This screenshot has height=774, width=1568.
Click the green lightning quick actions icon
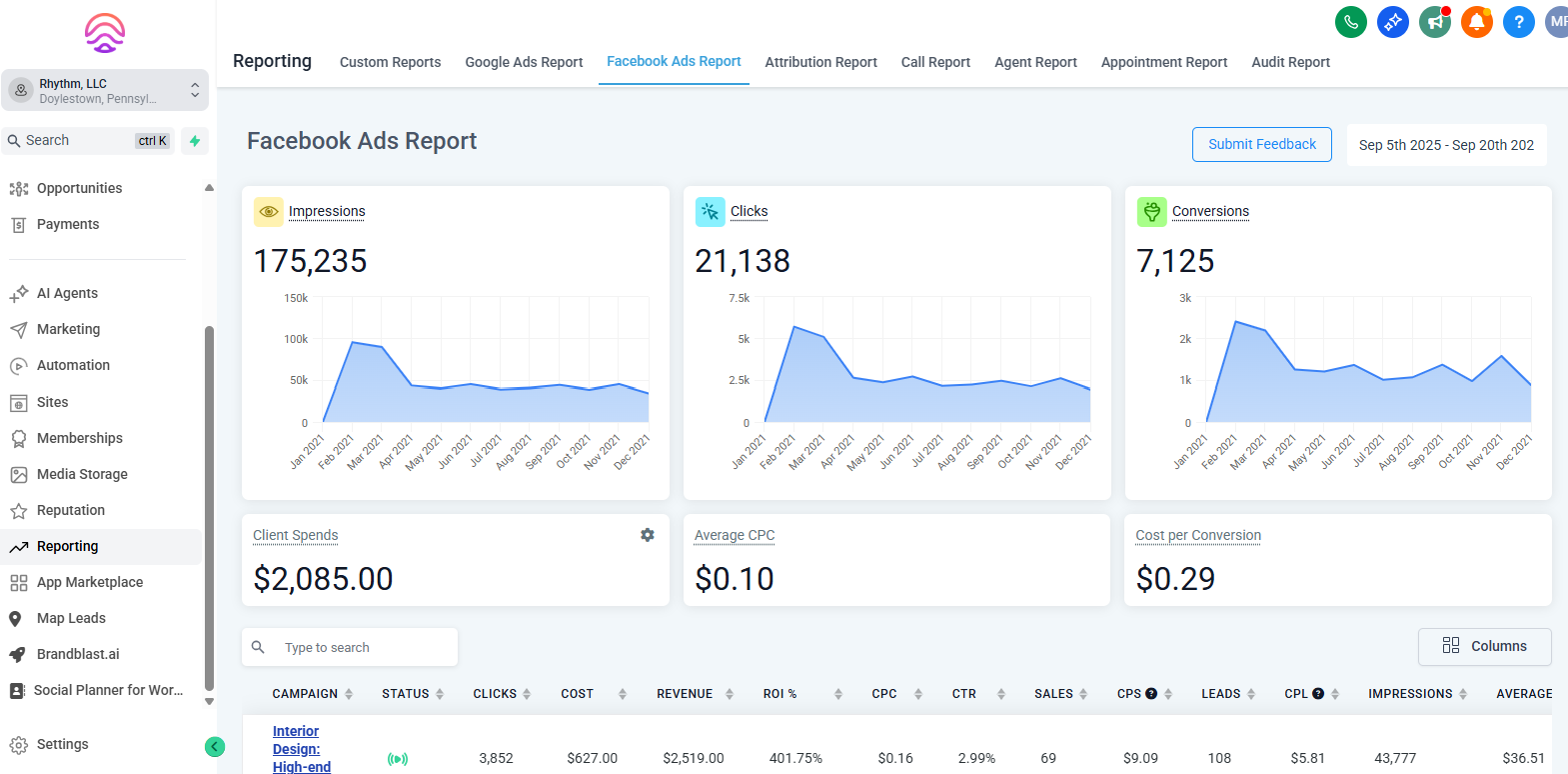click(x=195, y=141)
